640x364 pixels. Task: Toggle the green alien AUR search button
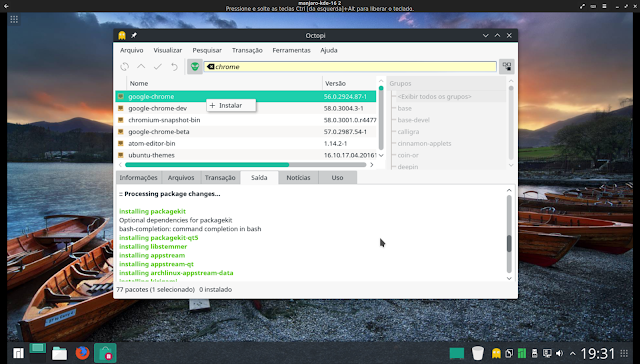195,67
